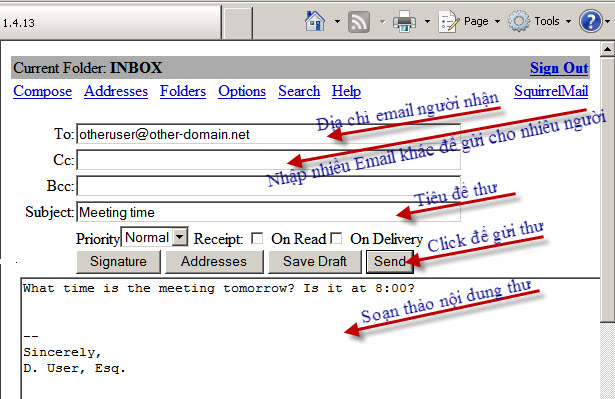
Task: Expand the RSS feeds dropdown arrow
Action: pyautogui.click(x=382, y=22)
